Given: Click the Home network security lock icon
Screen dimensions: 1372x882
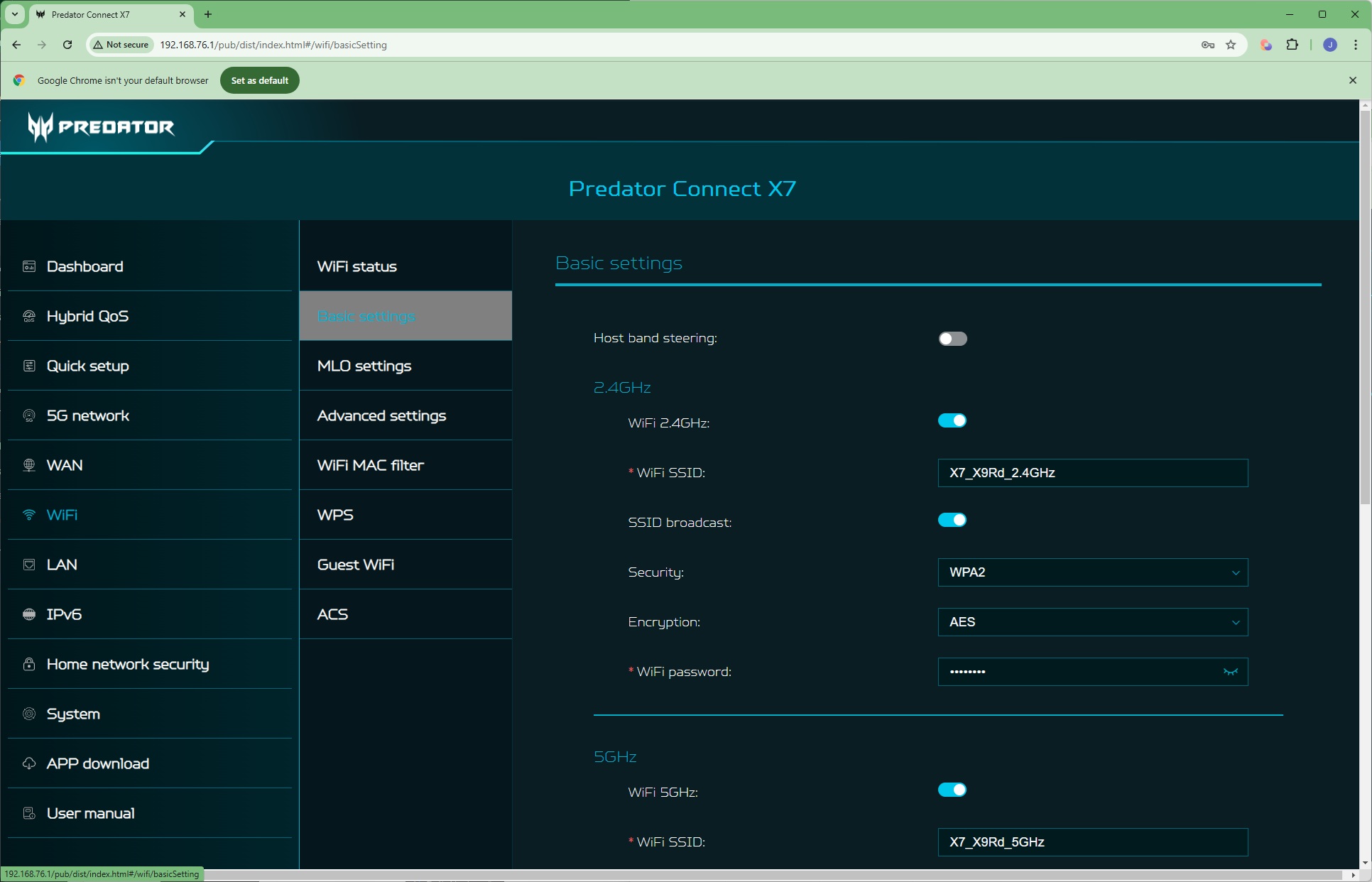Looking at the screenshot, I should tap(29, 664).
